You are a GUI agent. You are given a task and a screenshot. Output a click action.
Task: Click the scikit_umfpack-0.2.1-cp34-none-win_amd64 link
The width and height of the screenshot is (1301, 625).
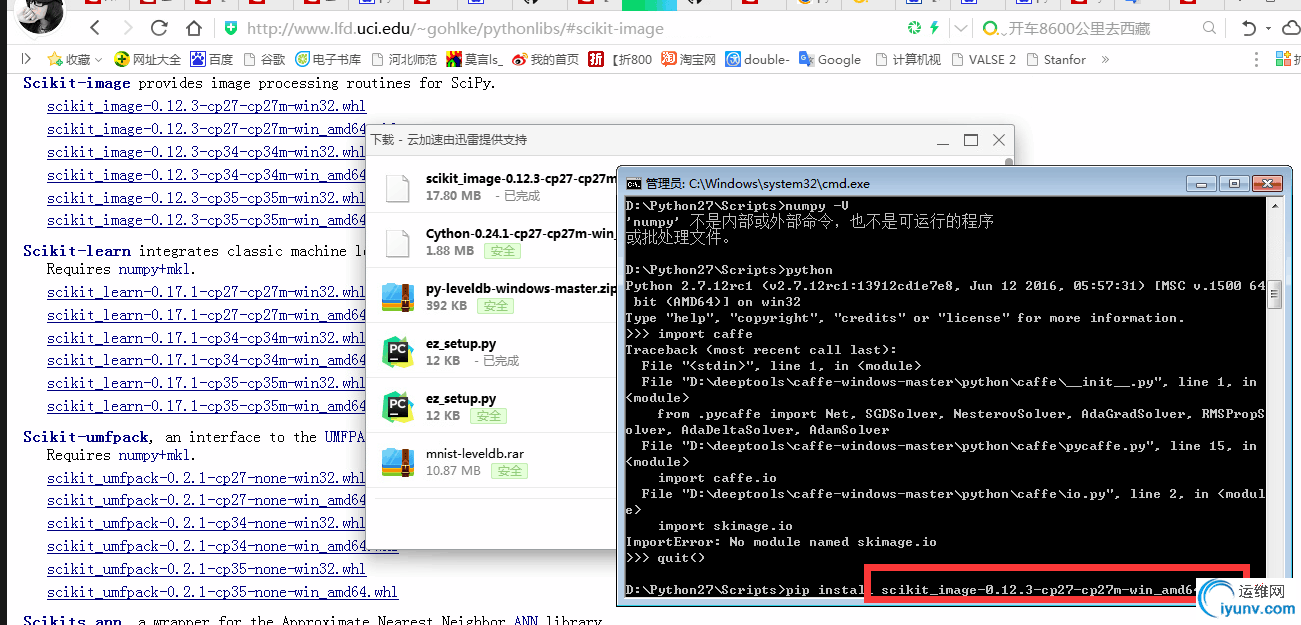pyautogui.click(x=222, y=546)
